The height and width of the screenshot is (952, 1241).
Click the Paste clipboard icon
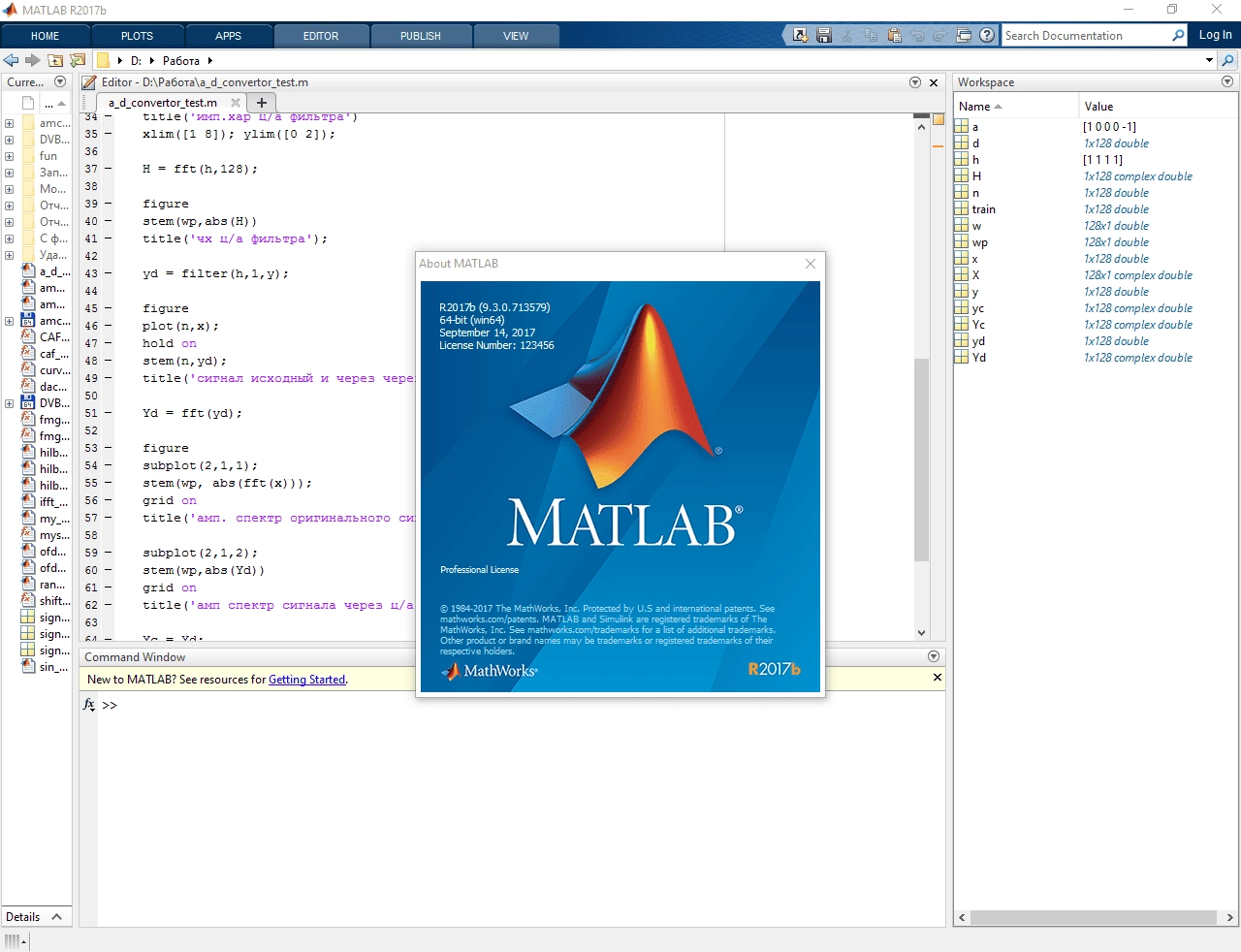point(894,35)
